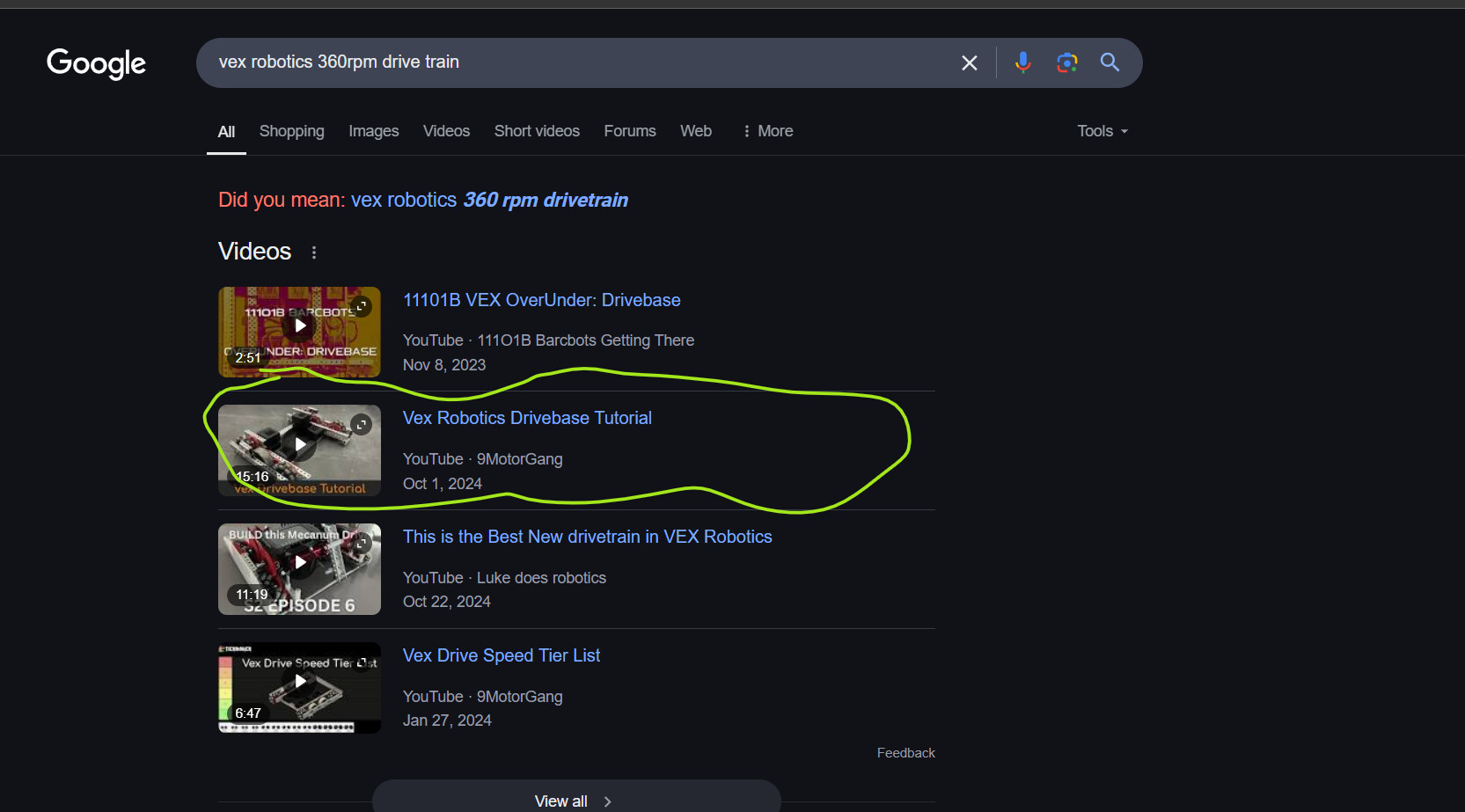Click the Videos section heading

(254, 252)
